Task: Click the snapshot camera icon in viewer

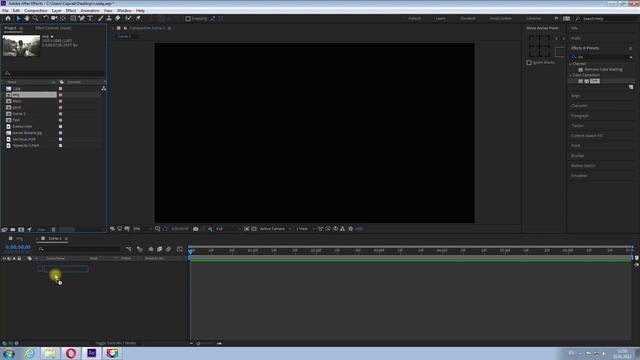Action: (x=196, y=229)
